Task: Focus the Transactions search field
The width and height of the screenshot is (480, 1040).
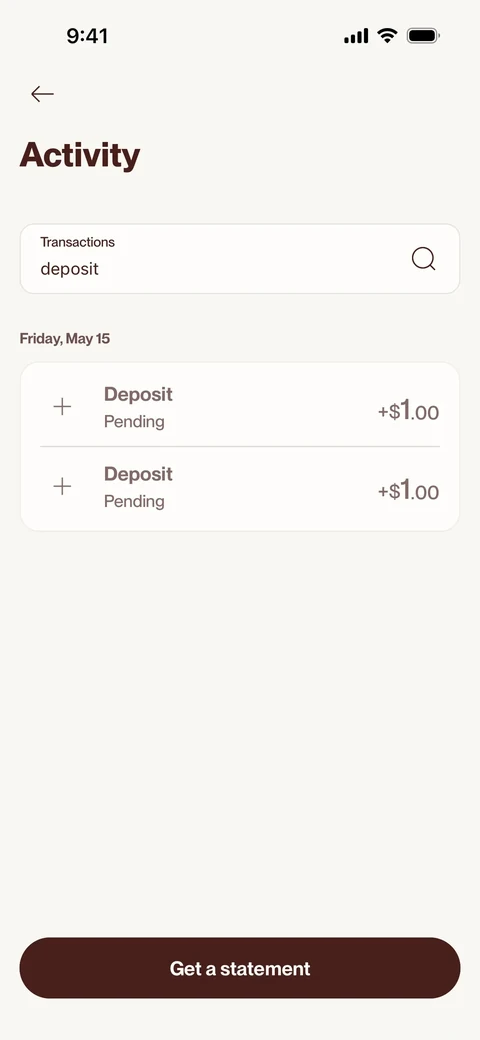Action: coord(240,259)
